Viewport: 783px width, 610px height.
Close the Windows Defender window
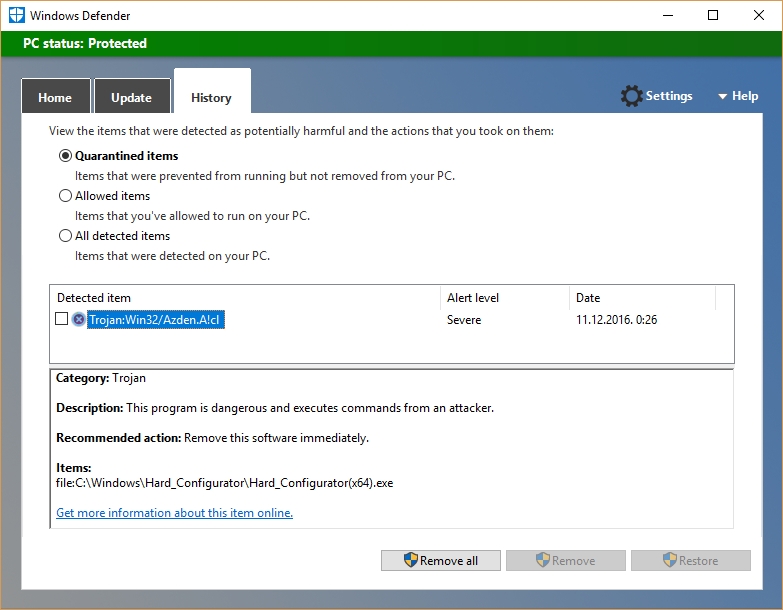tap(759, 15)
